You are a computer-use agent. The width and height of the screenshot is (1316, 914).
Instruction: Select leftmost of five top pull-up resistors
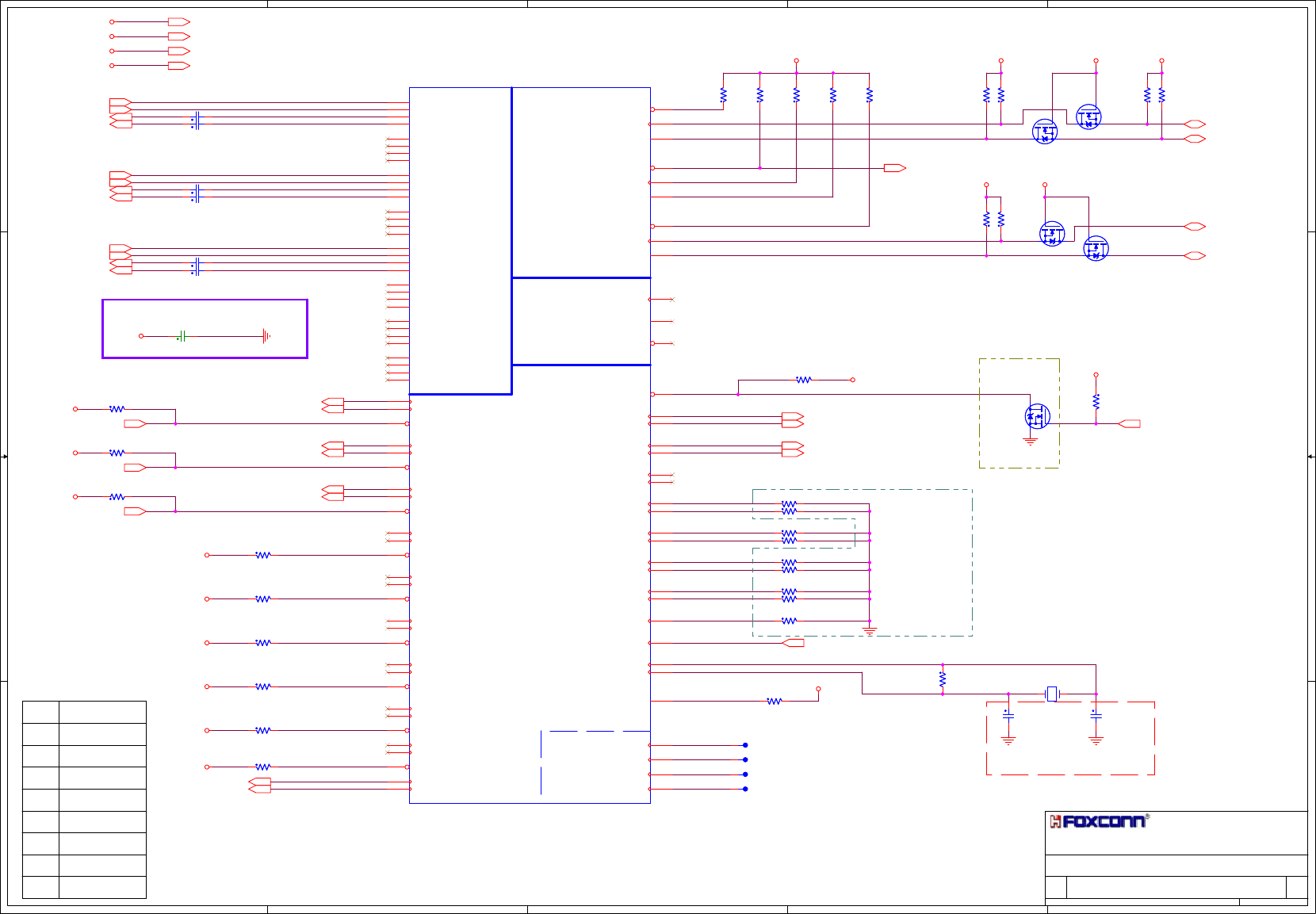pos(723,95)
